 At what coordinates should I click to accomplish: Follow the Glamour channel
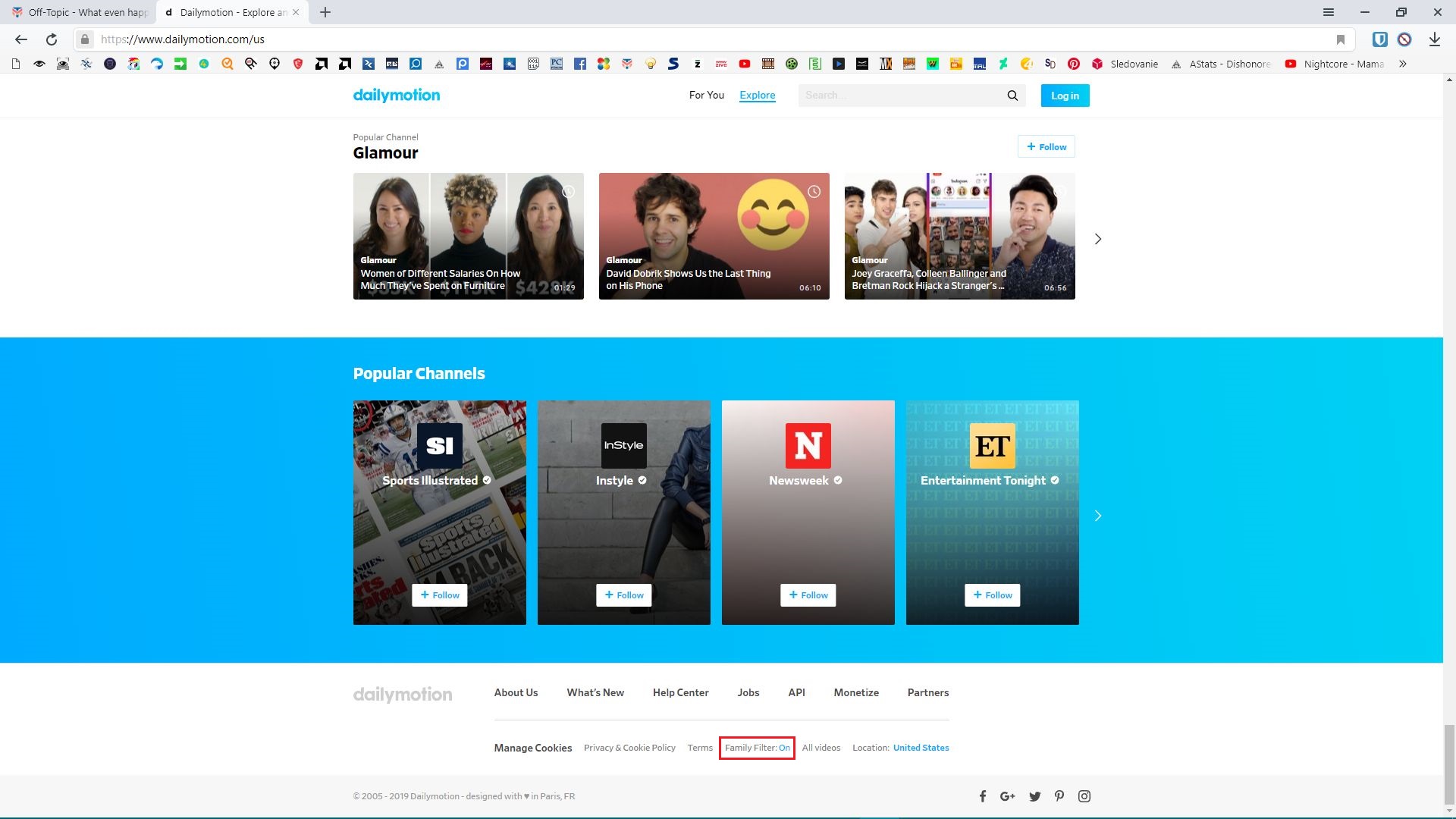1046,147
